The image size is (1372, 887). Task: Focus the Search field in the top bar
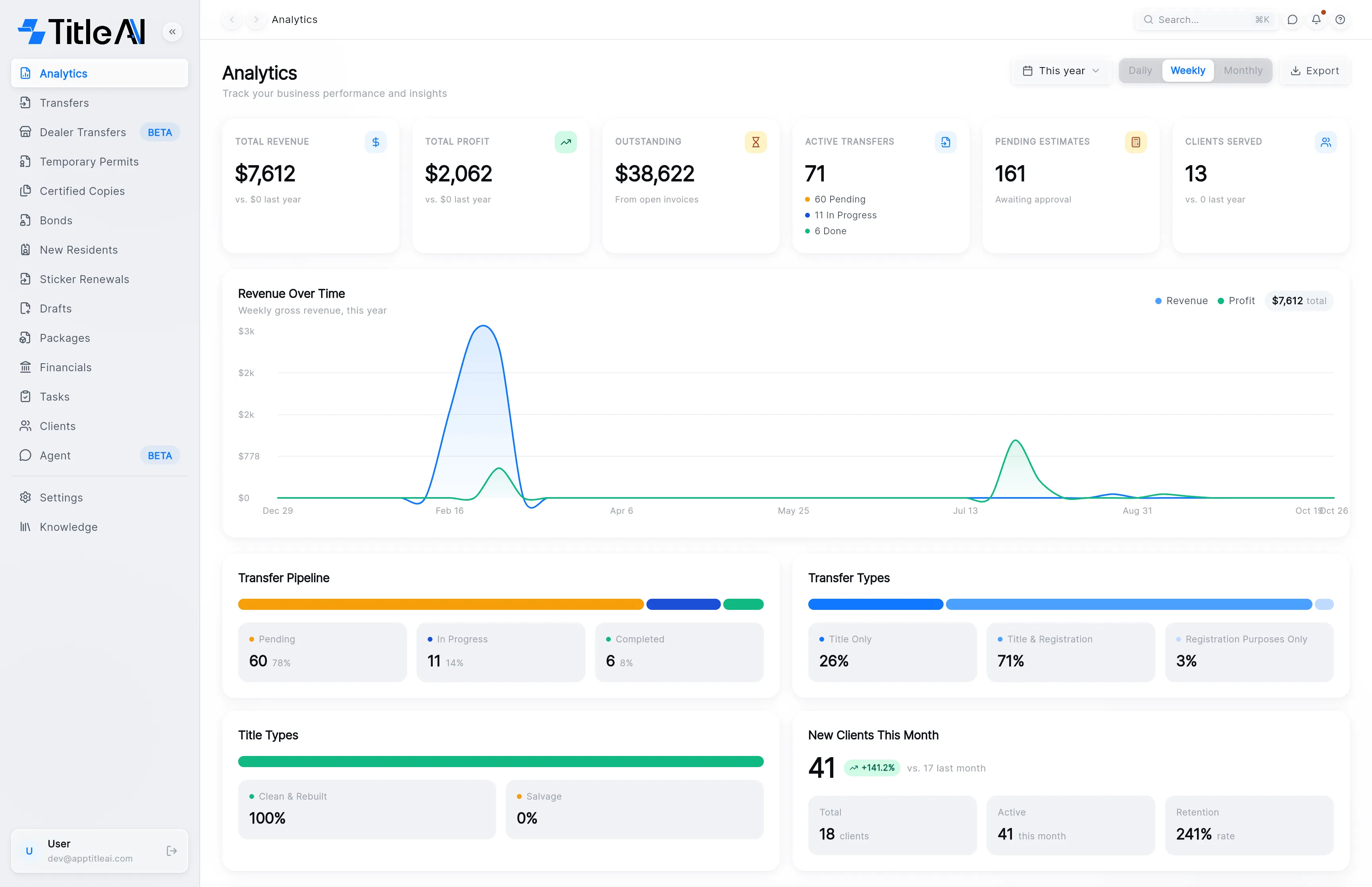click(x=1207, y=19)
